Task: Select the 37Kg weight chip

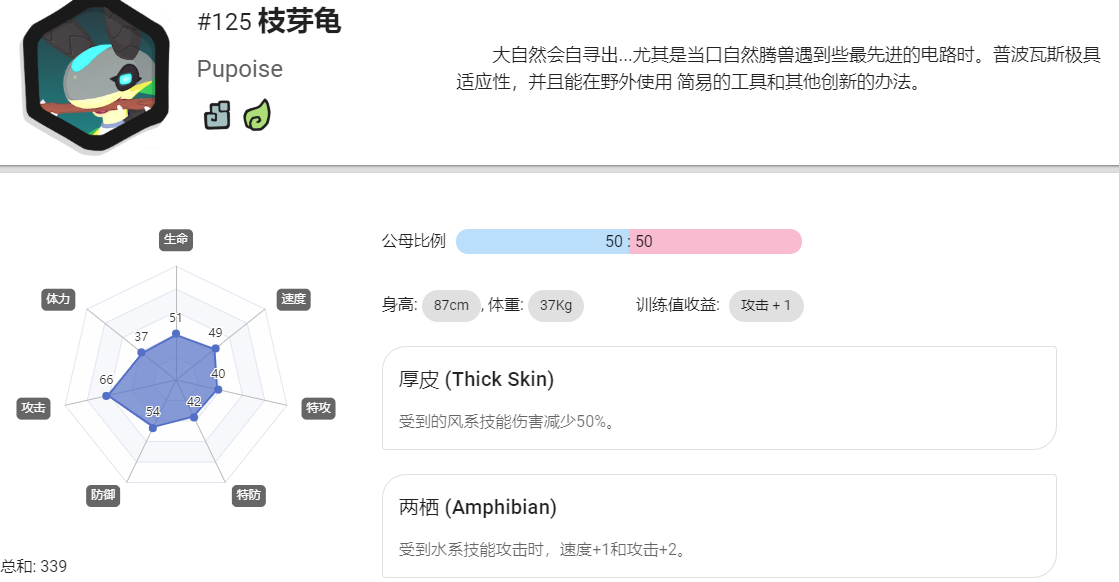Action: click(x=555, y=306)
